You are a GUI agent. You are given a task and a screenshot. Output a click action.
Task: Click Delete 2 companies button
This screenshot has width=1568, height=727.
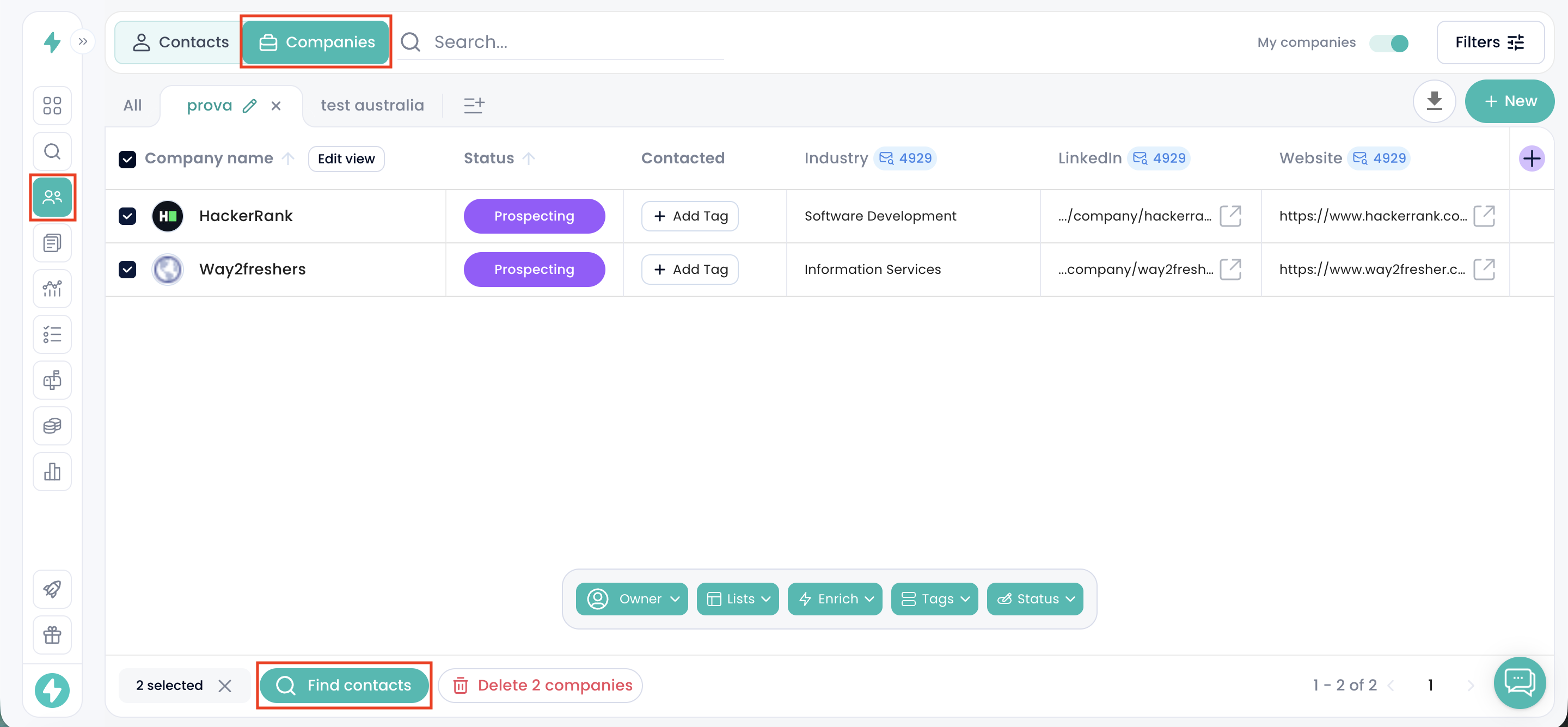[541, 685]
